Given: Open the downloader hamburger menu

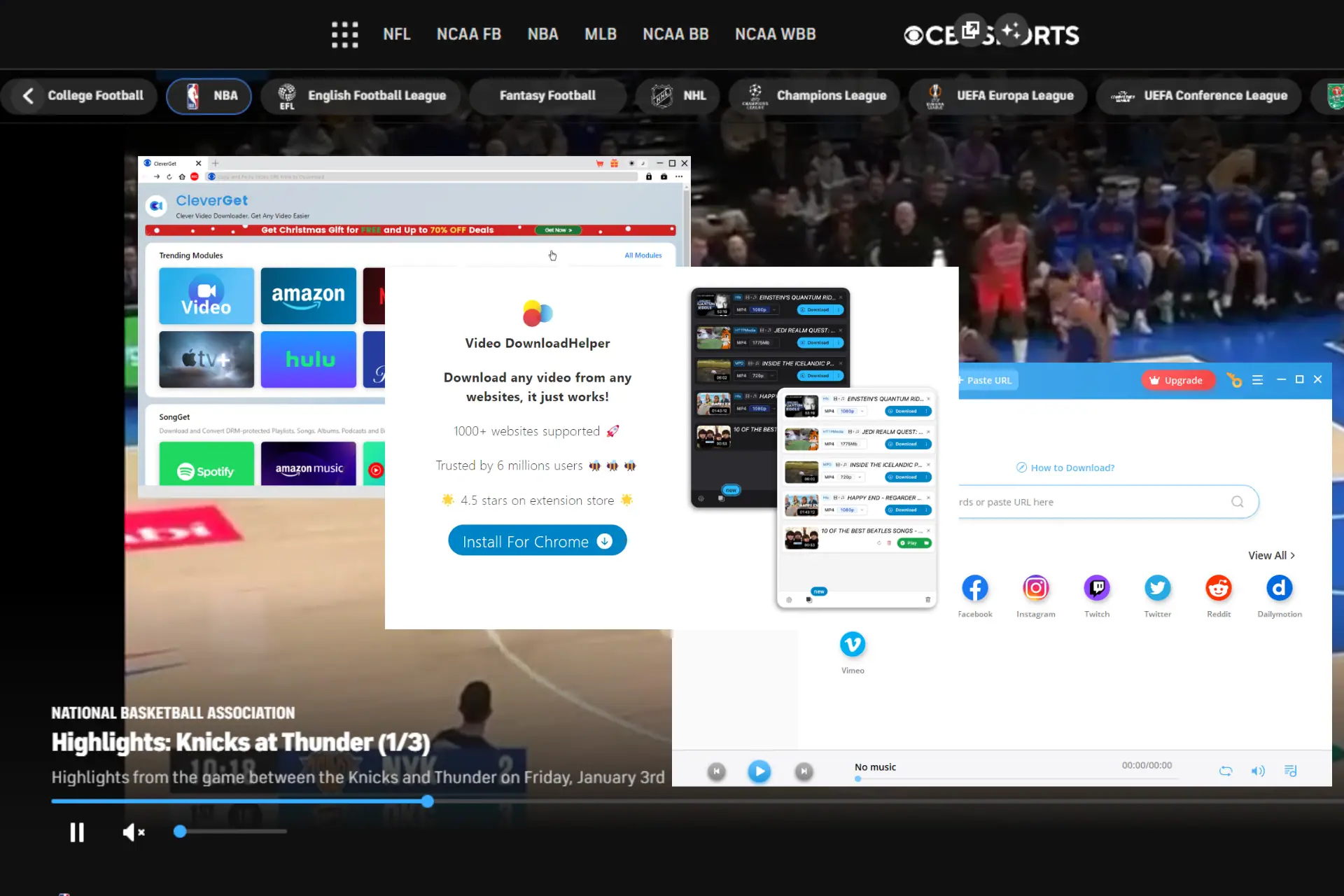Looking at the screenshot, I should [1257, 380].
